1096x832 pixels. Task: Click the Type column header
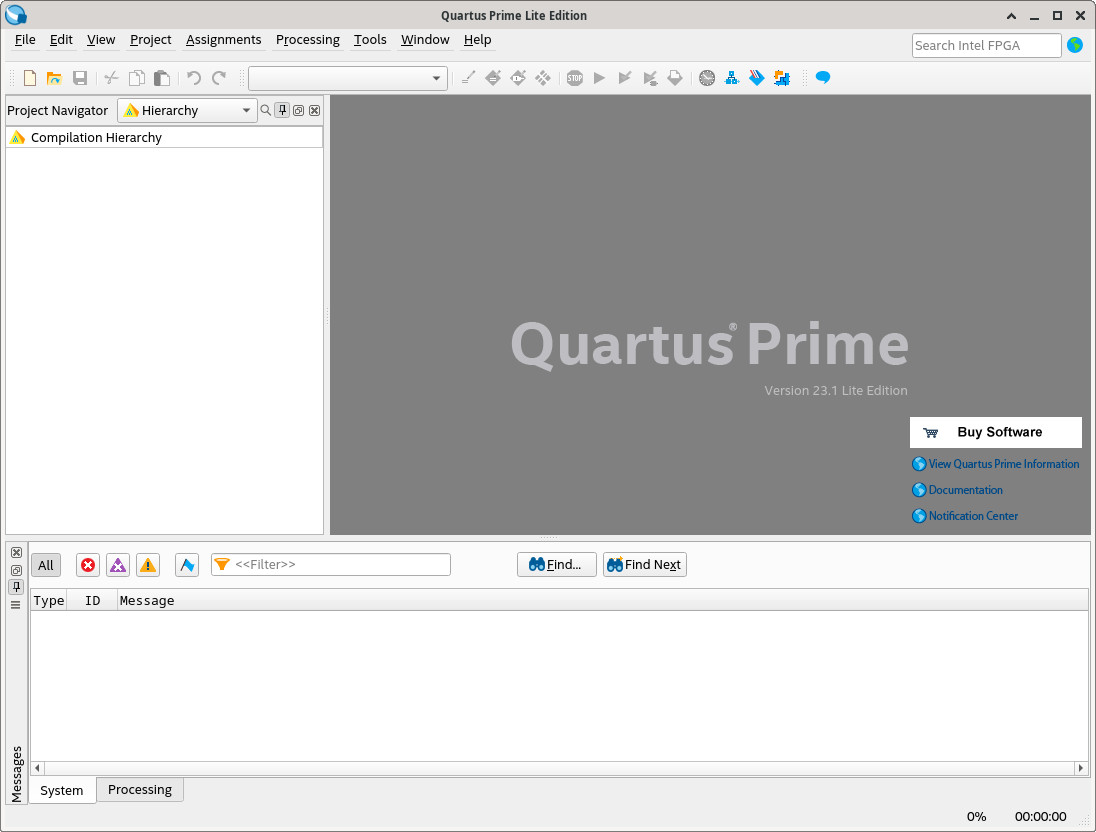48,601
